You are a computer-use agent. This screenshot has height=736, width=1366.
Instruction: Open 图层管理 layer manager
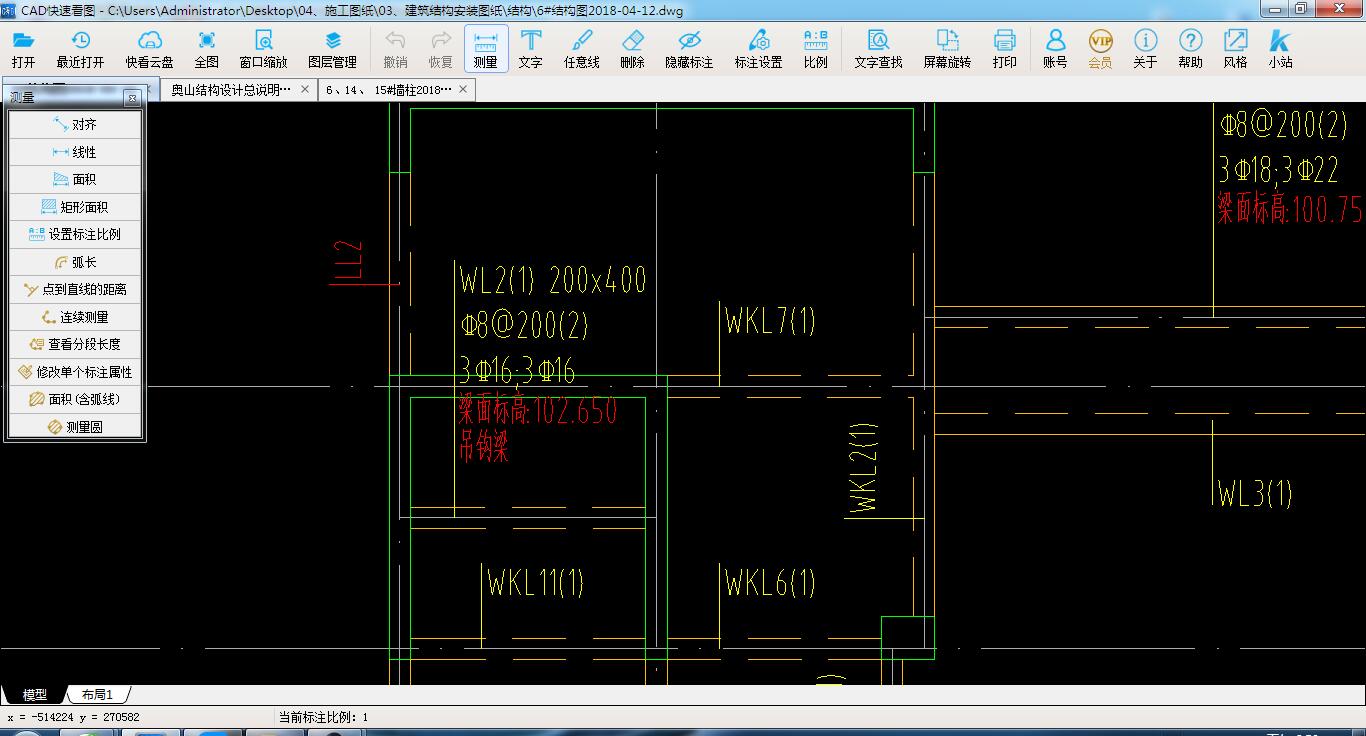pyautogui.click(x=333, y=49)
